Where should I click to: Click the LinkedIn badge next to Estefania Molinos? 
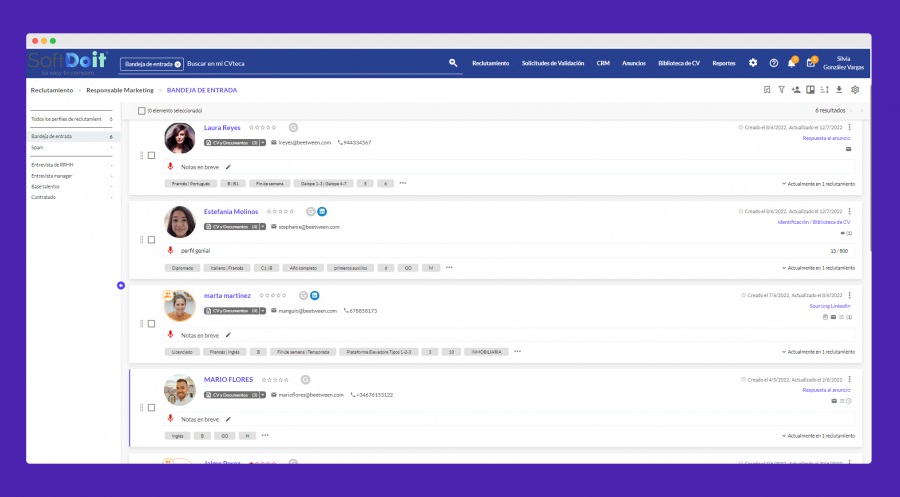[323, 212]
